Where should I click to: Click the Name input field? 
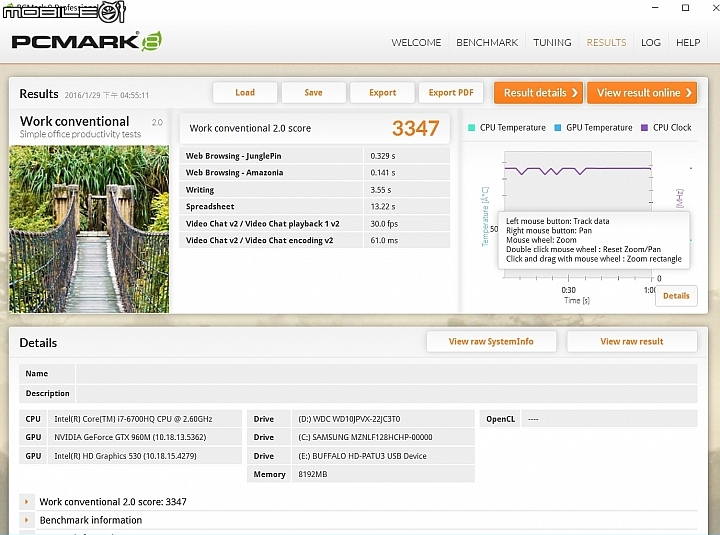tap(387, 374)
